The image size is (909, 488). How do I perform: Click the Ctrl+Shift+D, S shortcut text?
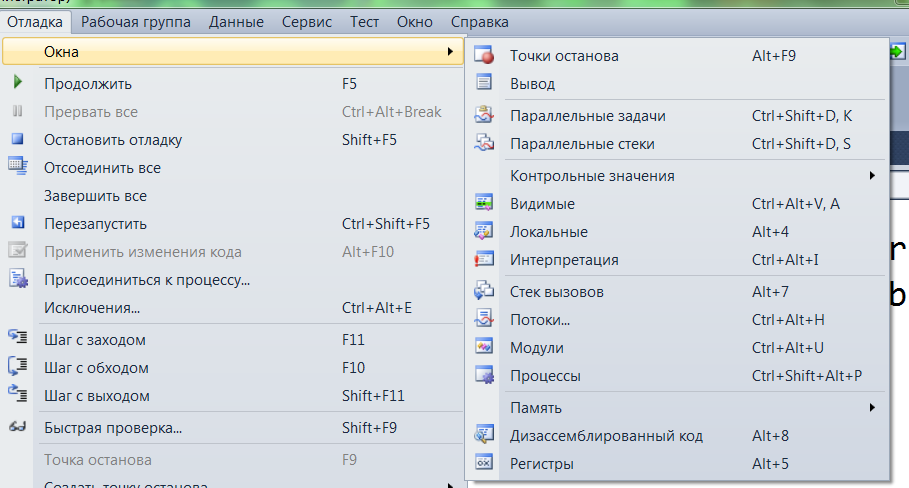(801, 144)
